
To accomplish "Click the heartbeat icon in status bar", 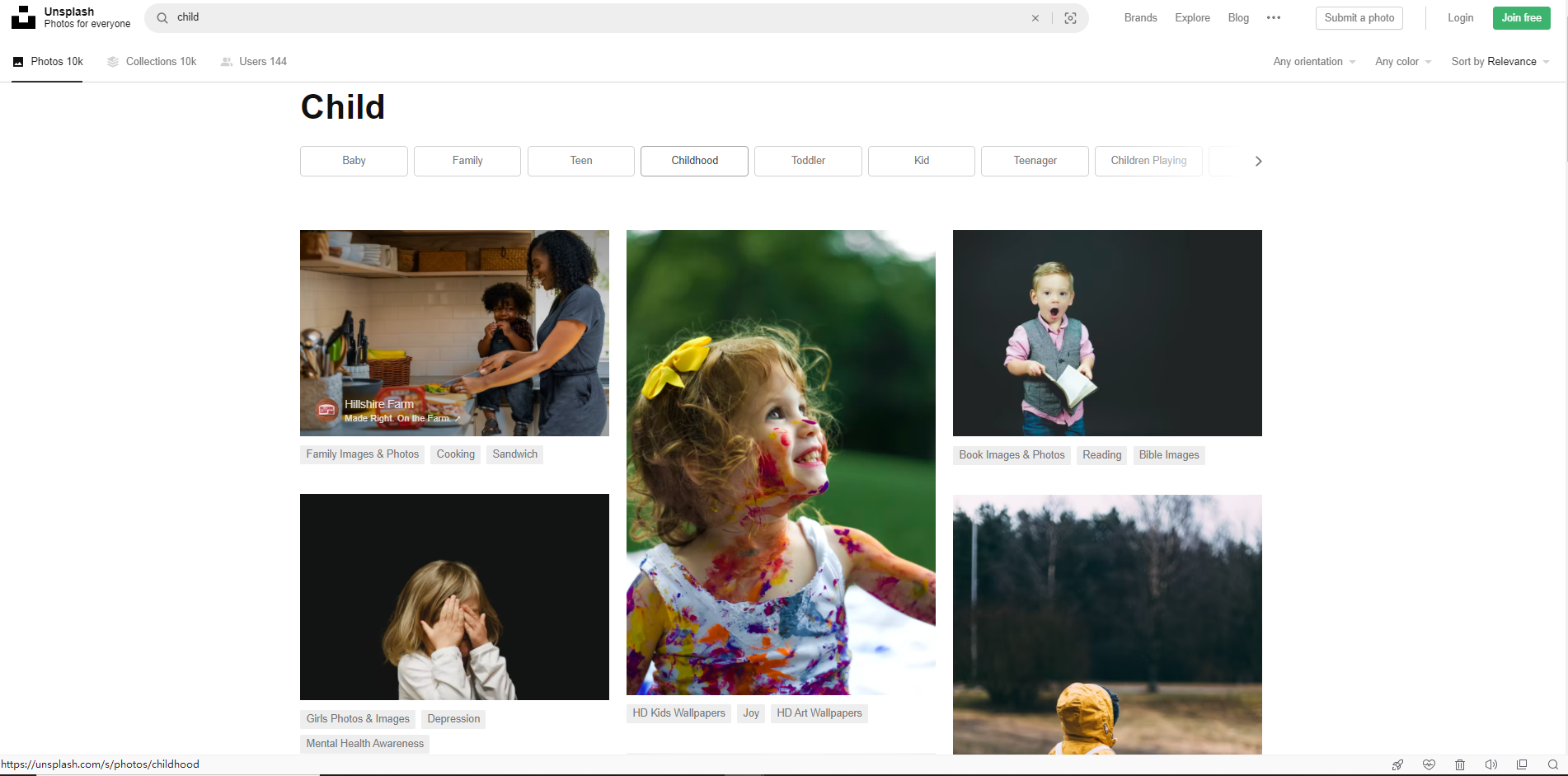I will pos(1429,764).
